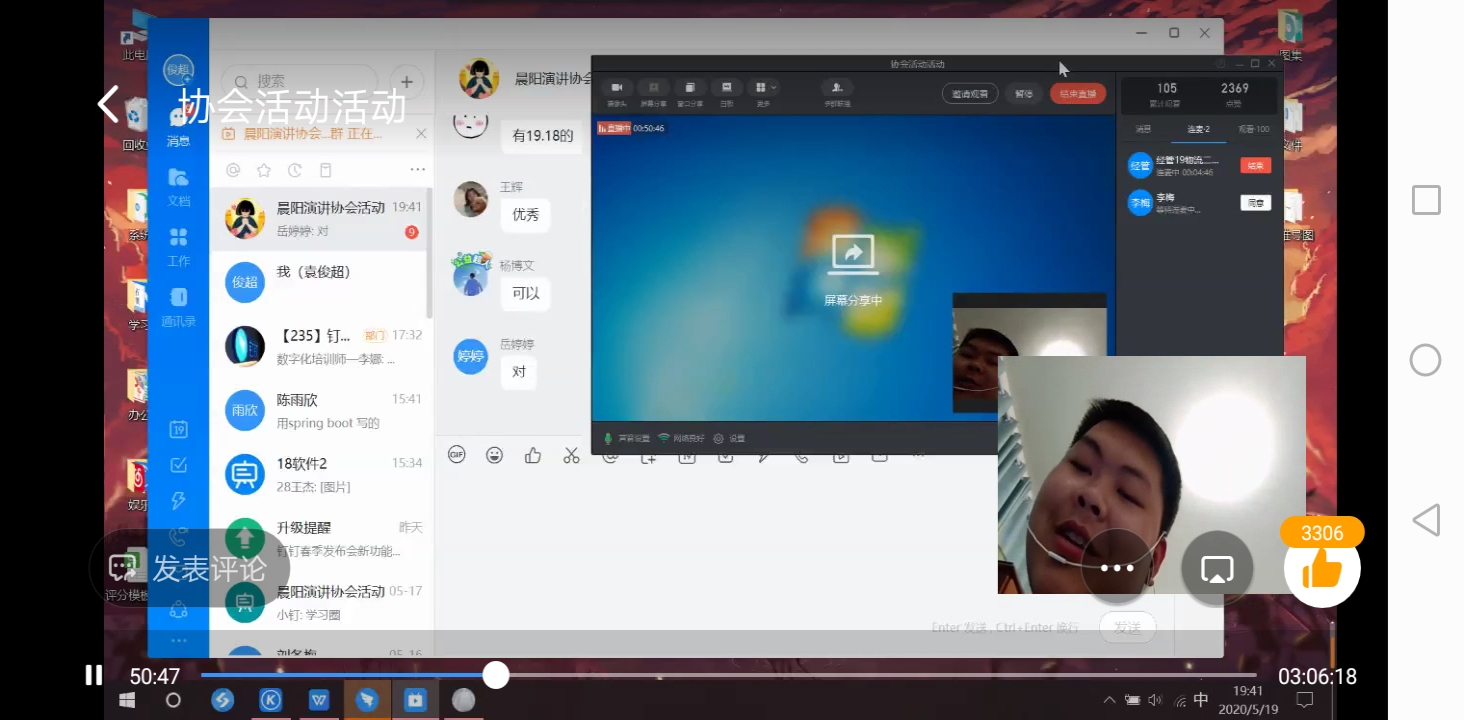Switch to 连麦·2 tab

[1198, 129]
